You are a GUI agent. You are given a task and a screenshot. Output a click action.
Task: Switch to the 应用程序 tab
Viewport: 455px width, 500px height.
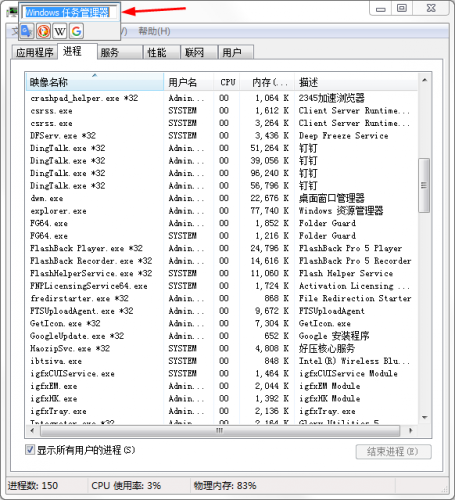point(35,52)
